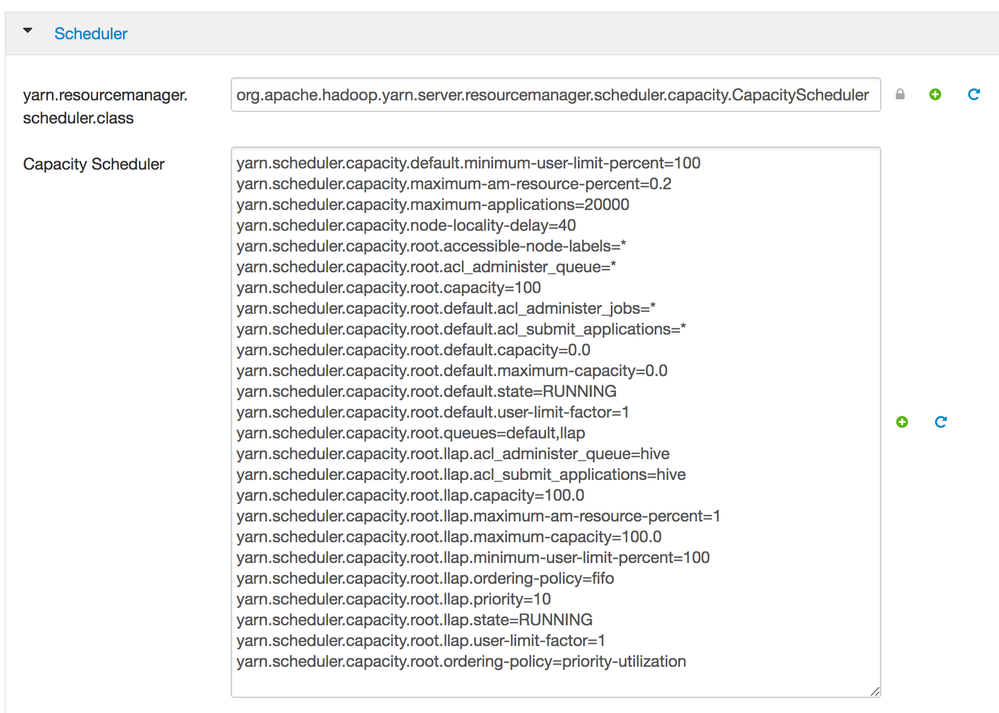Click the 'Capacity Scheduler' label
Viewport: 999px width, 713px height.
[94, 164]
